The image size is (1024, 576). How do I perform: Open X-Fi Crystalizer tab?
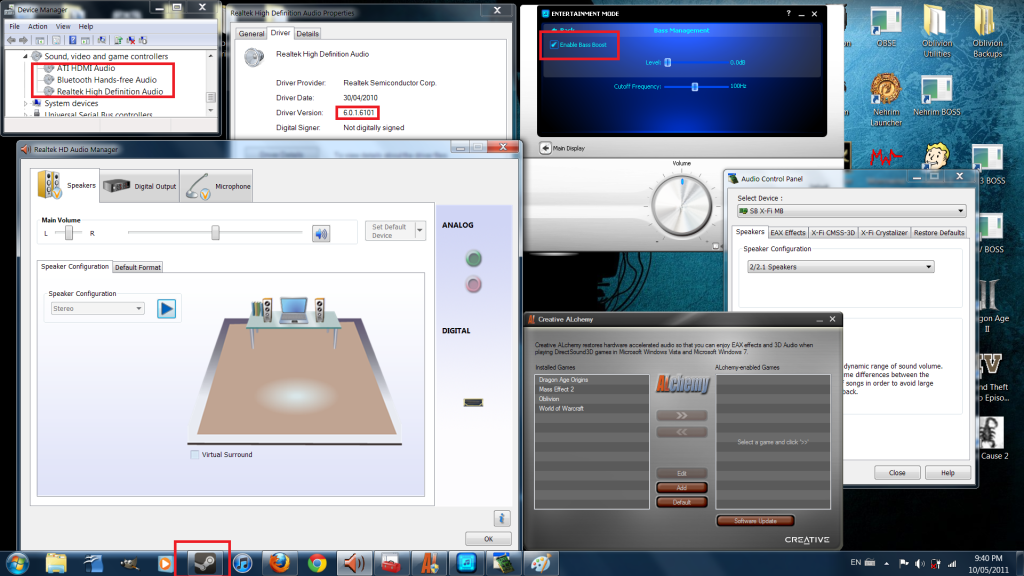tap(884, 232)
